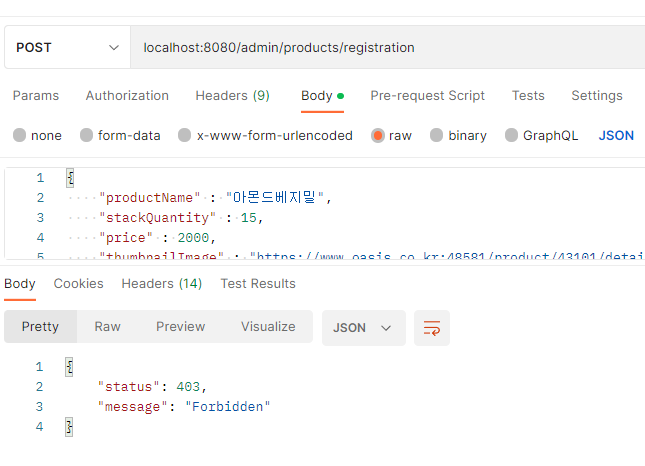
Task: Switch to the Params tab
Action: (x=36, y=95)
